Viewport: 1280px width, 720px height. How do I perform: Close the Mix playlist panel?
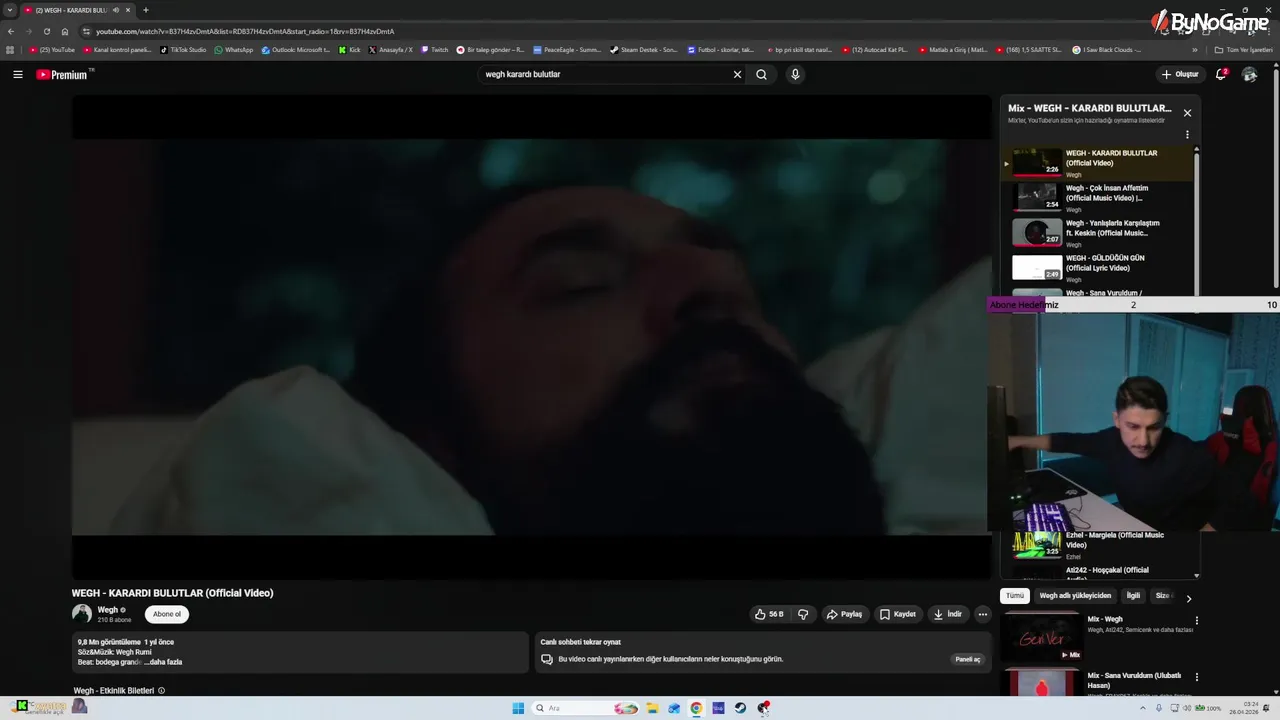pos(1187,113)
